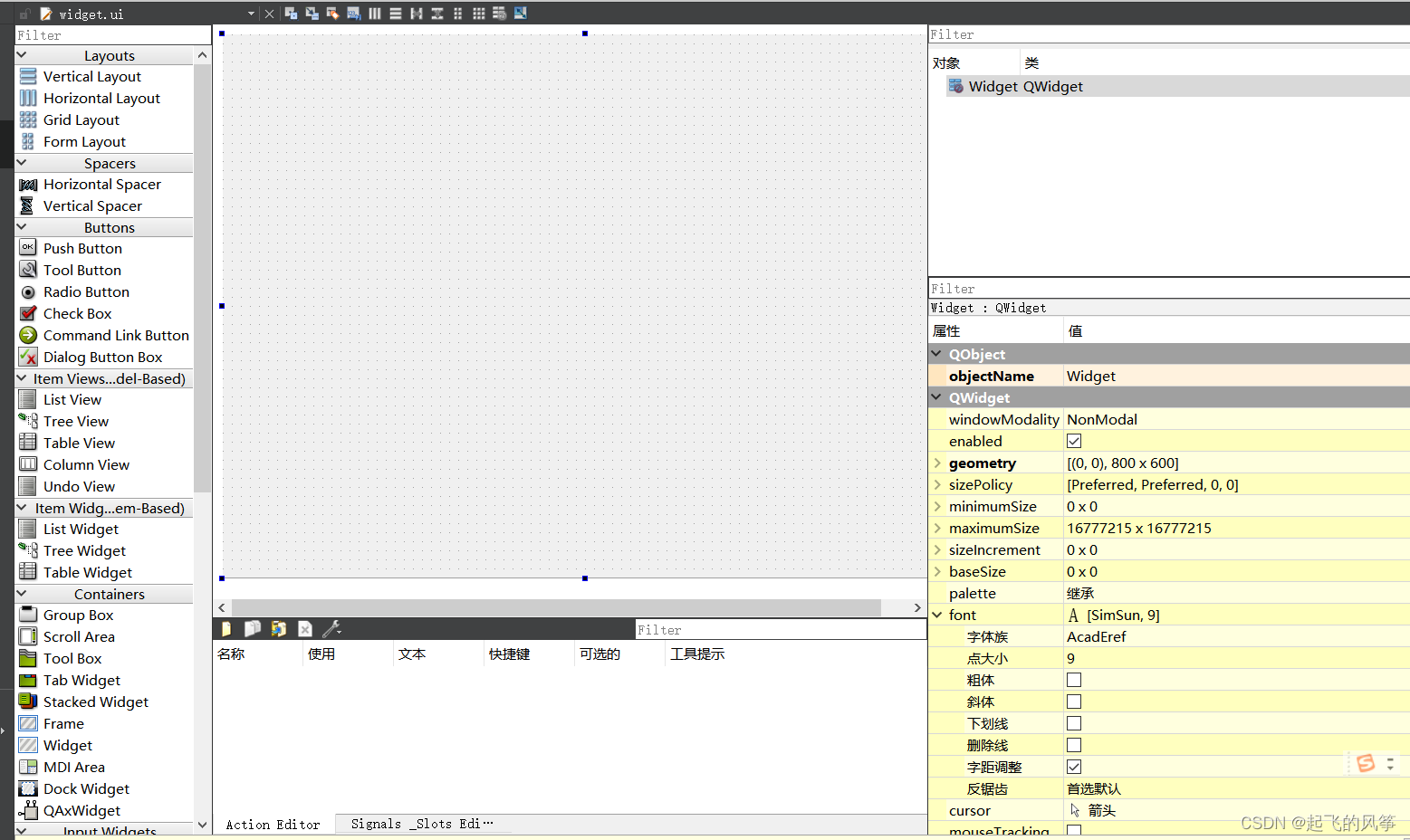The width and height of the screenshot is (1410, 840).
Task: Uncheck the enabled property checkbox
Action: point(1074,442)
